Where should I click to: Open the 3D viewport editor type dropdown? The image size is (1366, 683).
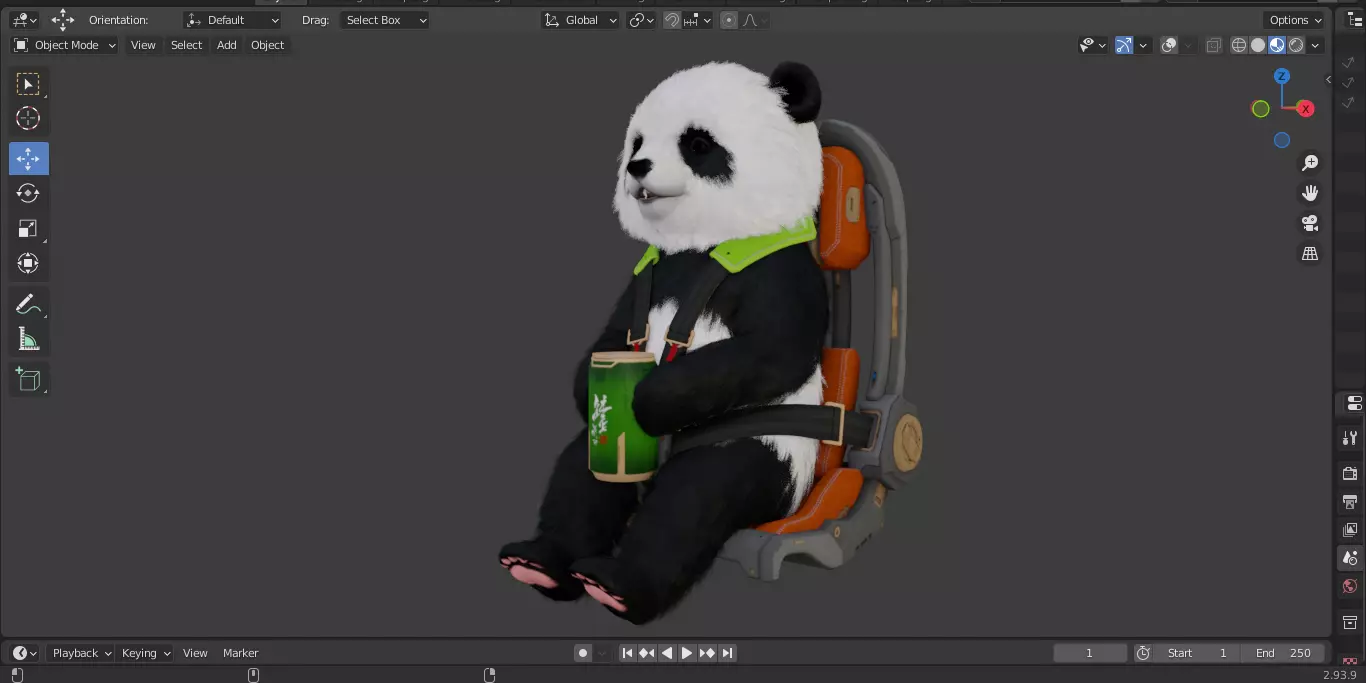24,20
